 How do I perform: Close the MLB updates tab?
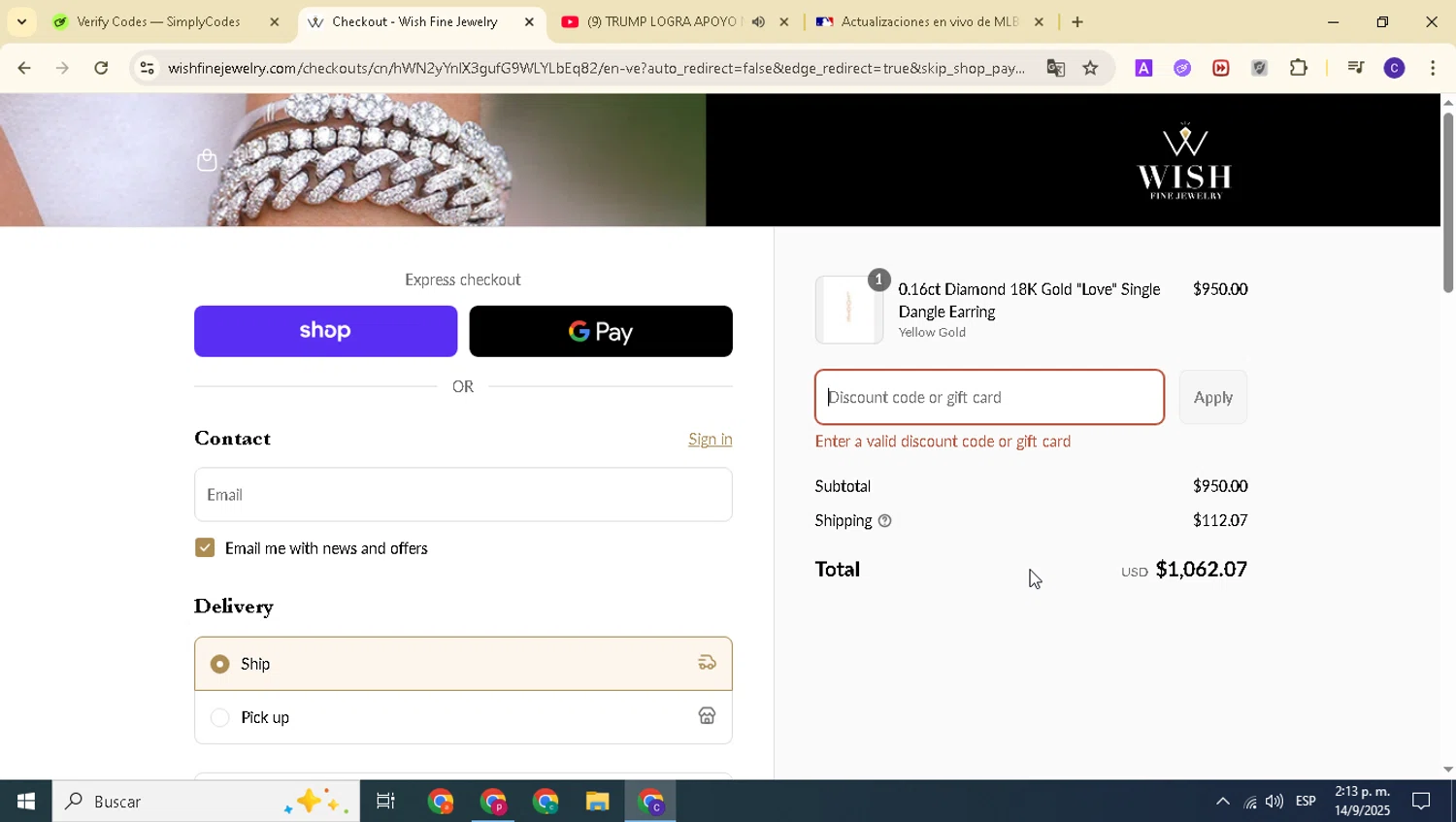tap(1039, 21)
